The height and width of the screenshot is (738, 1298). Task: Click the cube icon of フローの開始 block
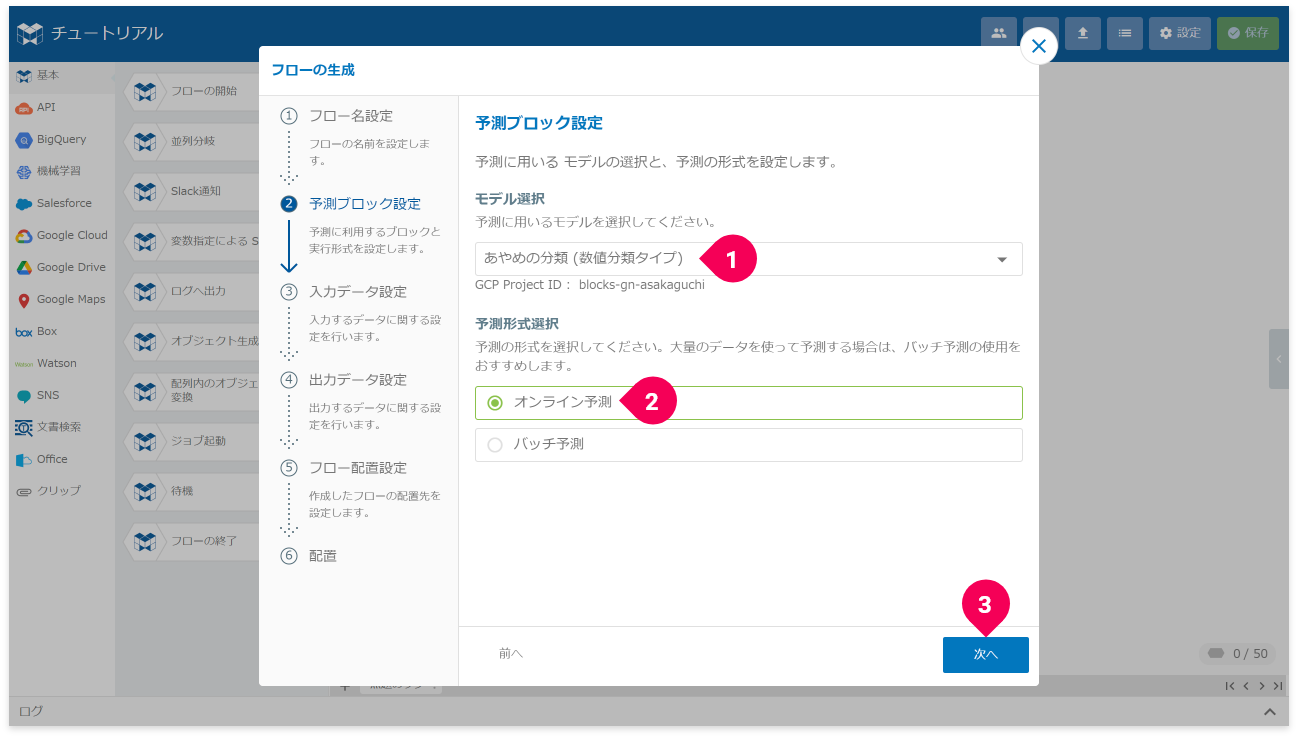(146, 92)
